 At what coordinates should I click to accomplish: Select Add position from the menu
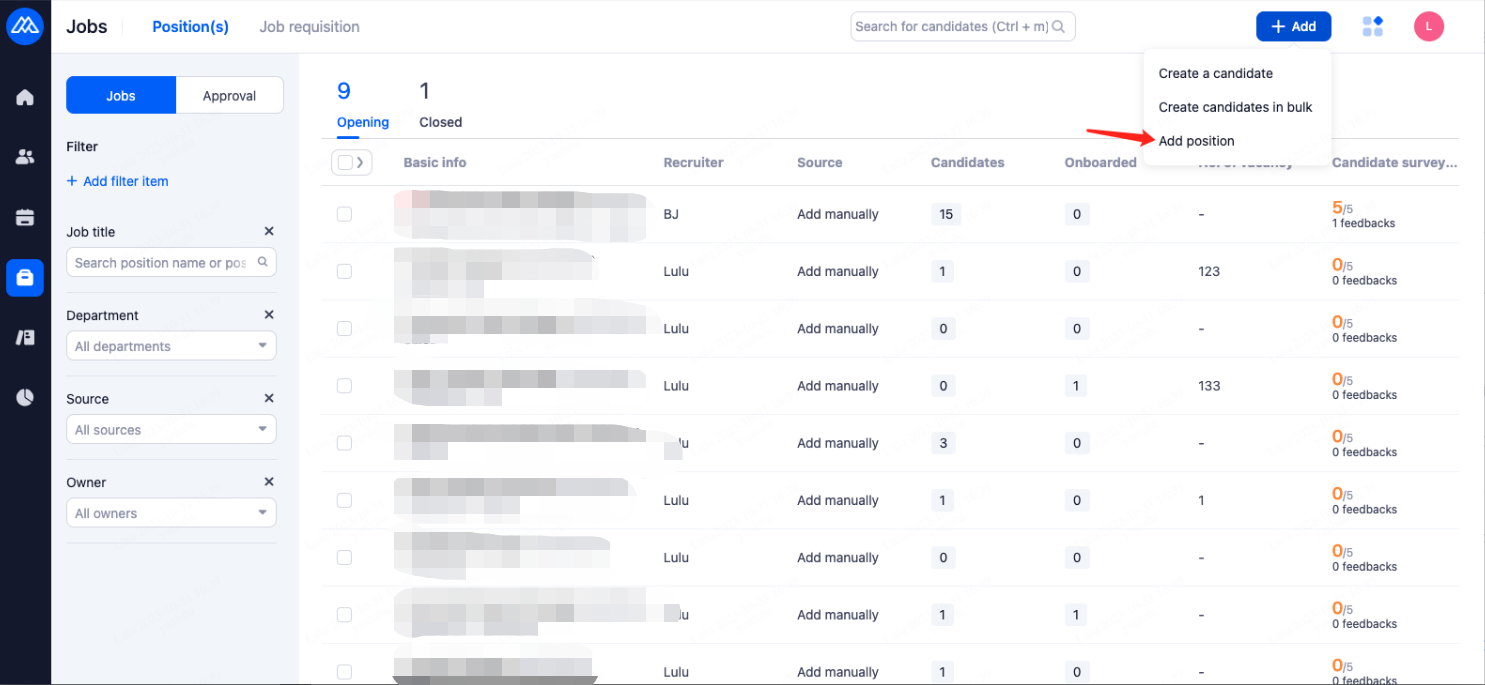tap(1196, 141)
